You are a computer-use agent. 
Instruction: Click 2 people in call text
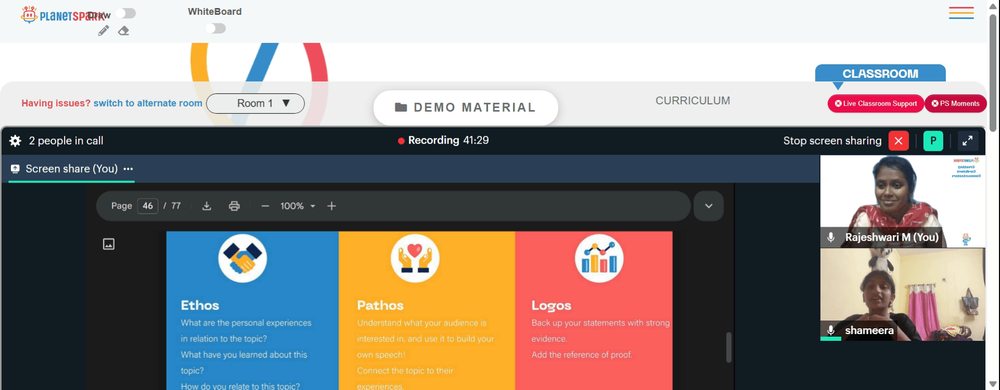(x=66, y=141)
